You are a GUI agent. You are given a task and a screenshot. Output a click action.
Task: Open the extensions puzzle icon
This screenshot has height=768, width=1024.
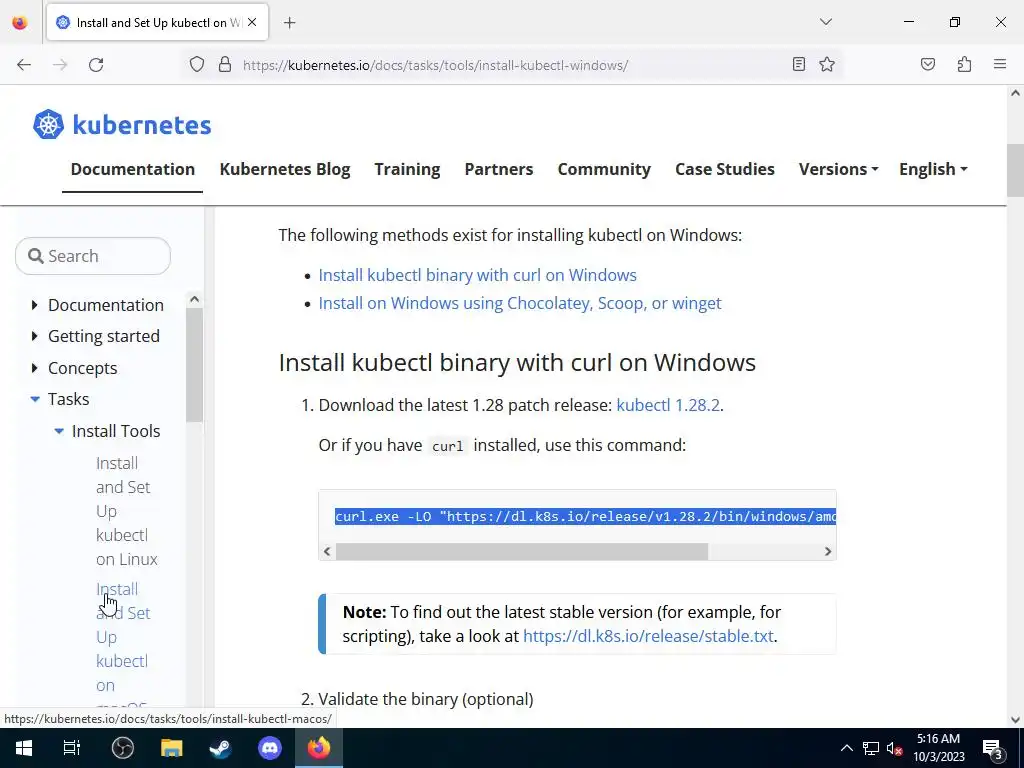(964, 64)
